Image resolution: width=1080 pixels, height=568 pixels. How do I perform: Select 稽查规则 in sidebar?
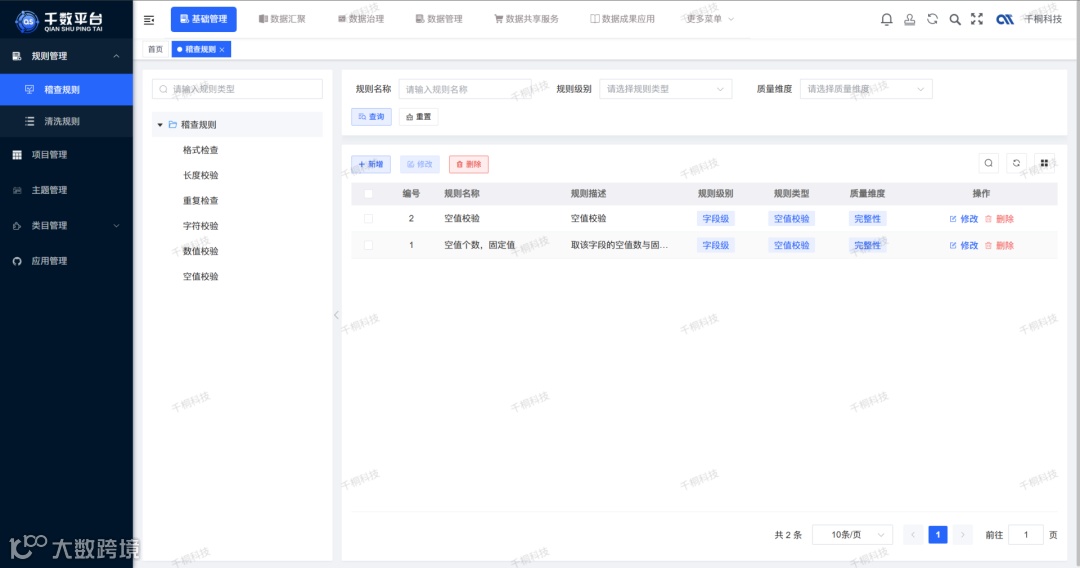[66, 90]
